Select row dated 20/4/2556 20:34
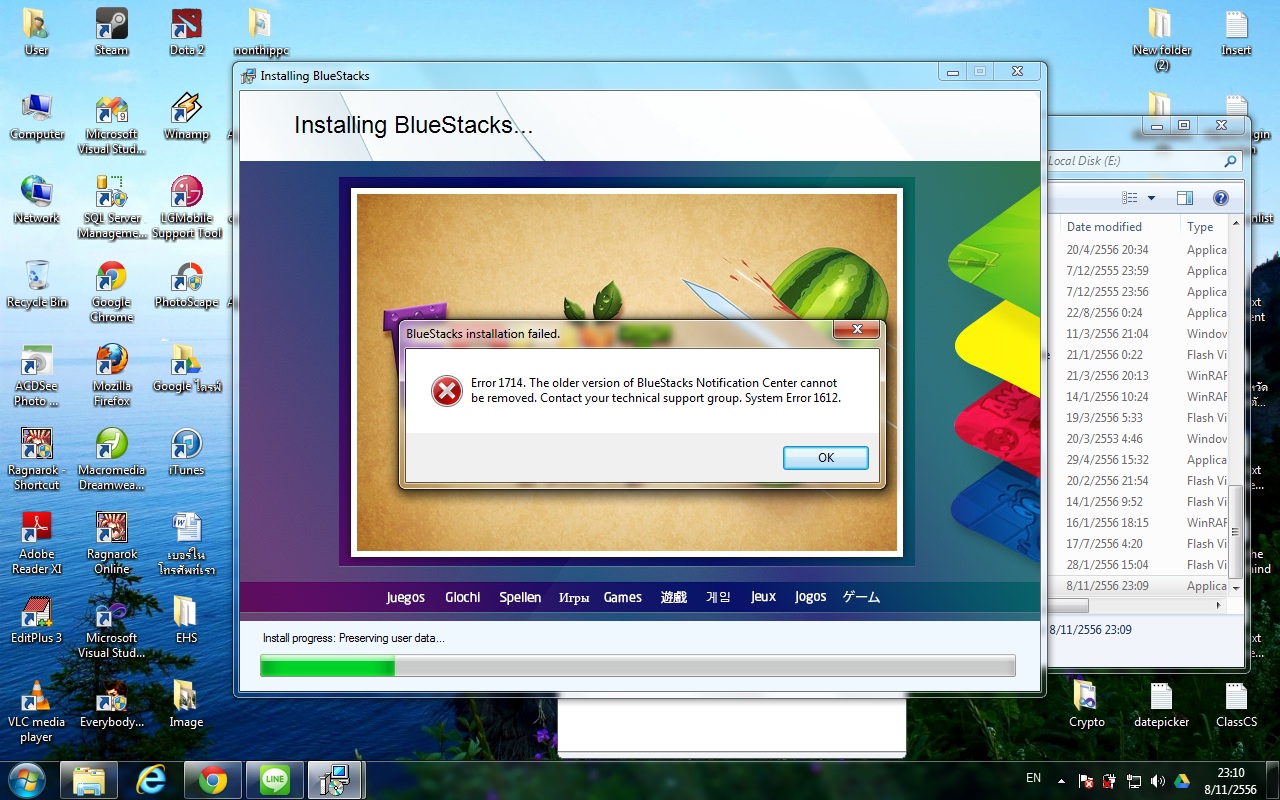 pos(1140,250)
